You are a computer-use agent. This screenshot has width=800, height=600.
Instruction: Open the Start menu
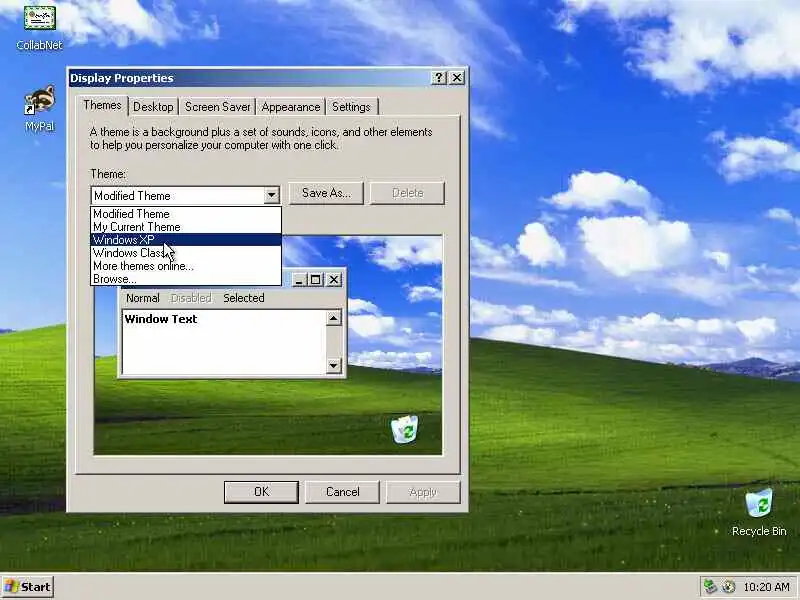point(28,587)
